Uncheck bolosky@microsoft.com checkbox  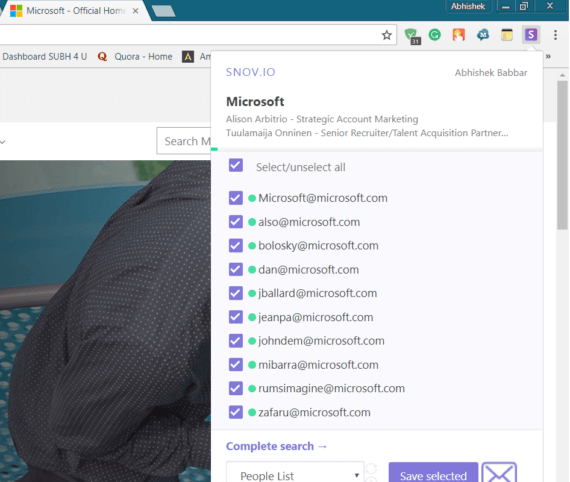[x=236, y=245]
